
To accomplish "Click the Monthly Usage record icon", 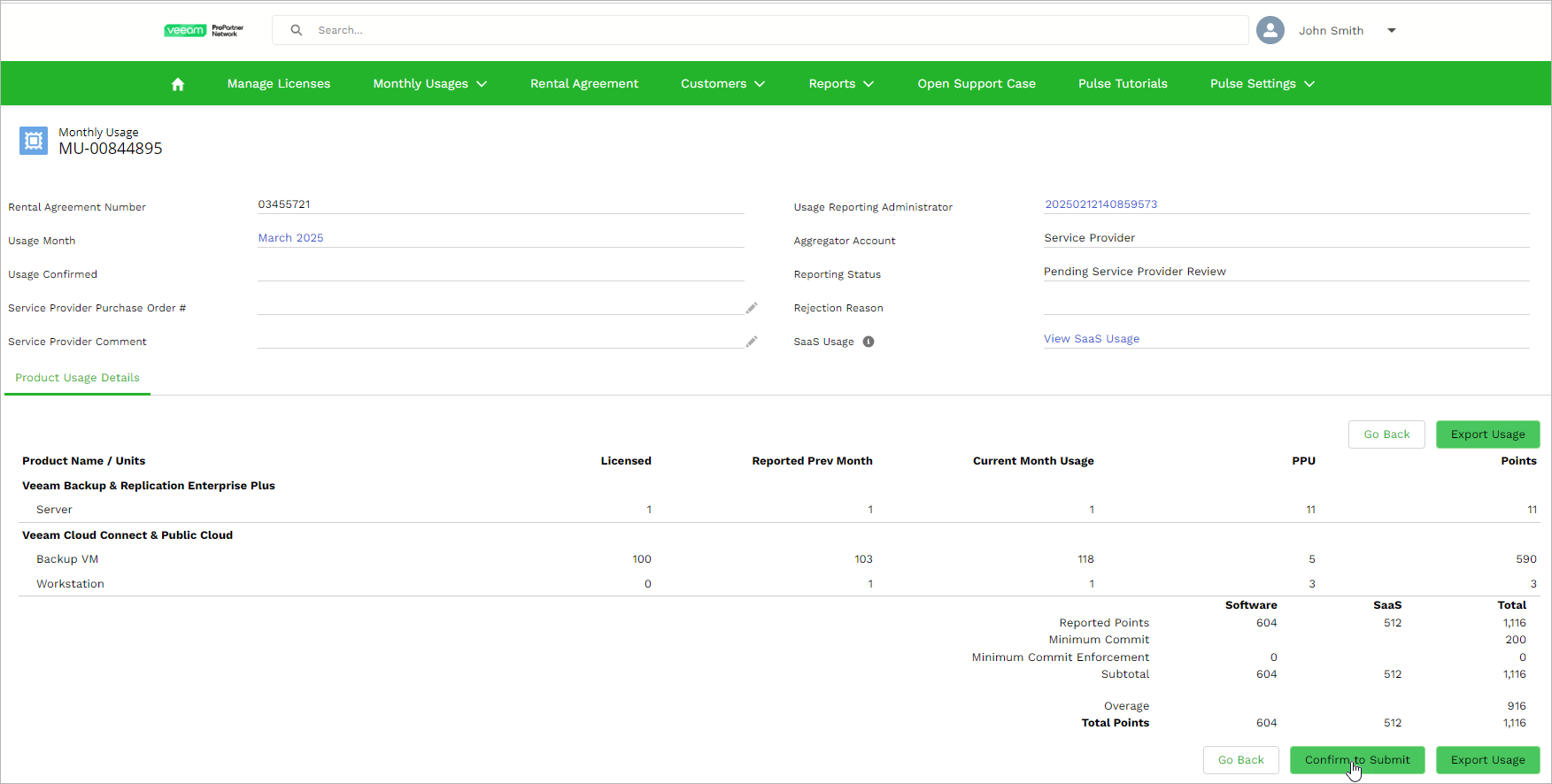I will click(x=34, y=141).
